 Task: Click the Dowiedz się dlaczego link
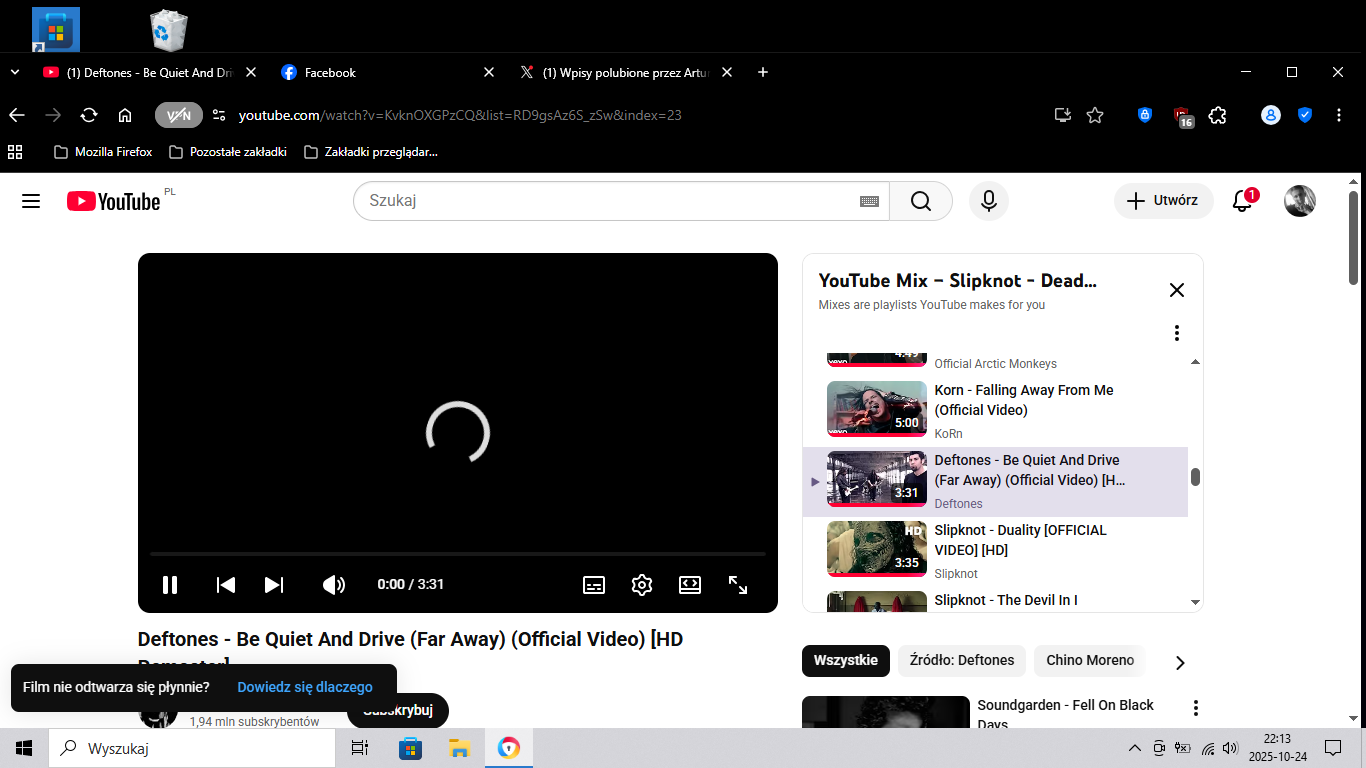(x=305, y=687)
